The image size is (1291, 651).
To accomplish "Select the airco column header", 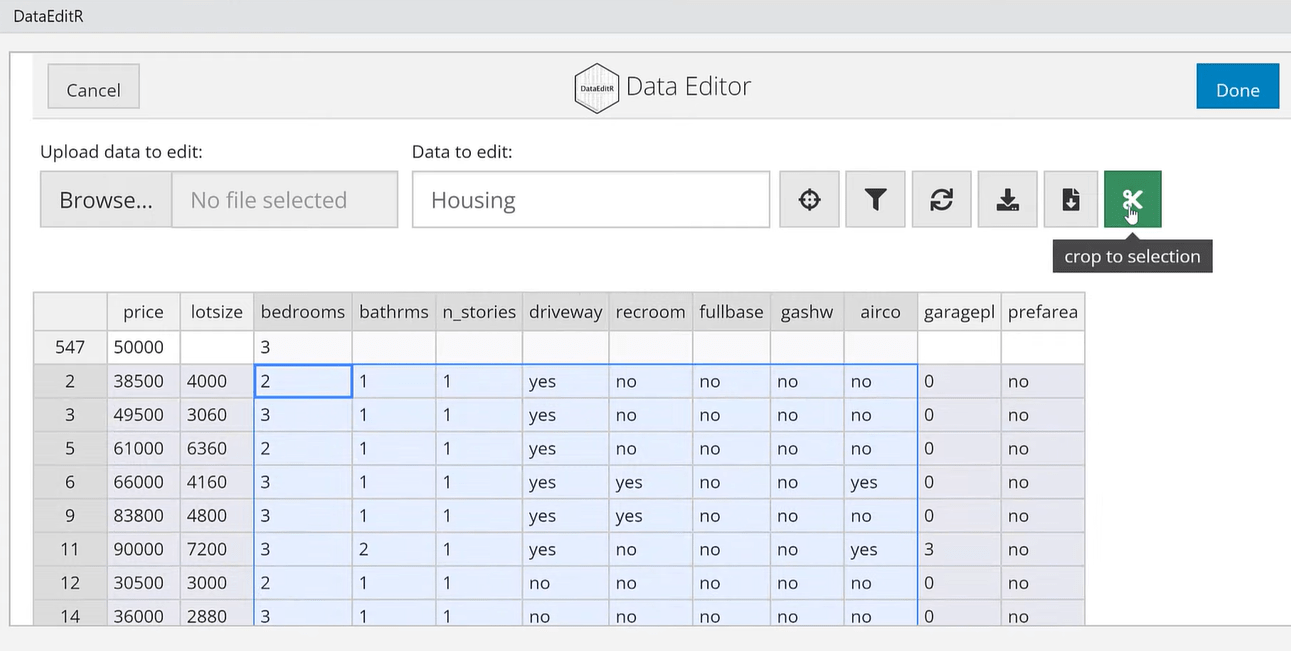I will tap(881, 312).
